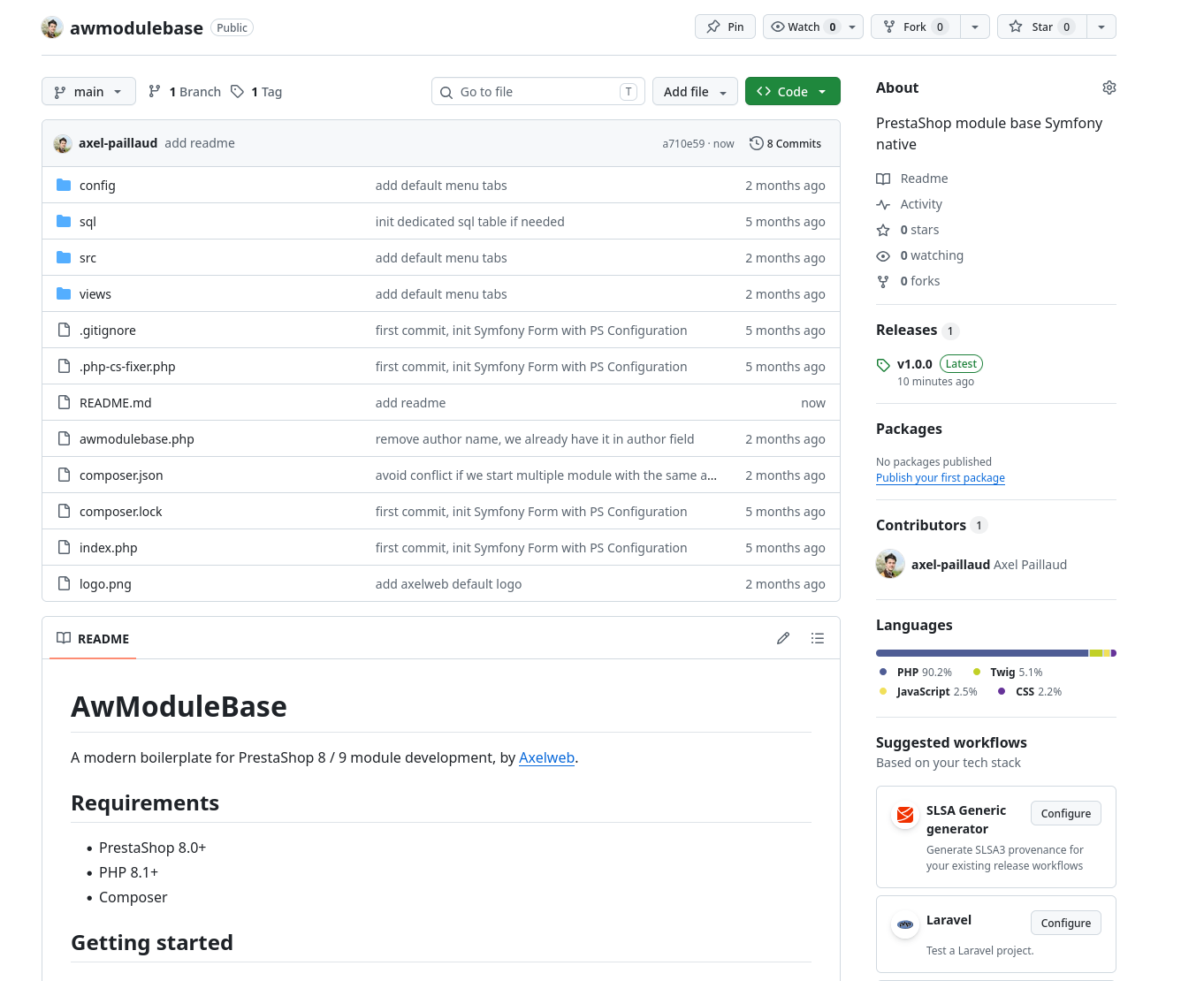Open the 'add readme' latest commit message
Screen dimensions: 1204x981
tap(200, 143)
